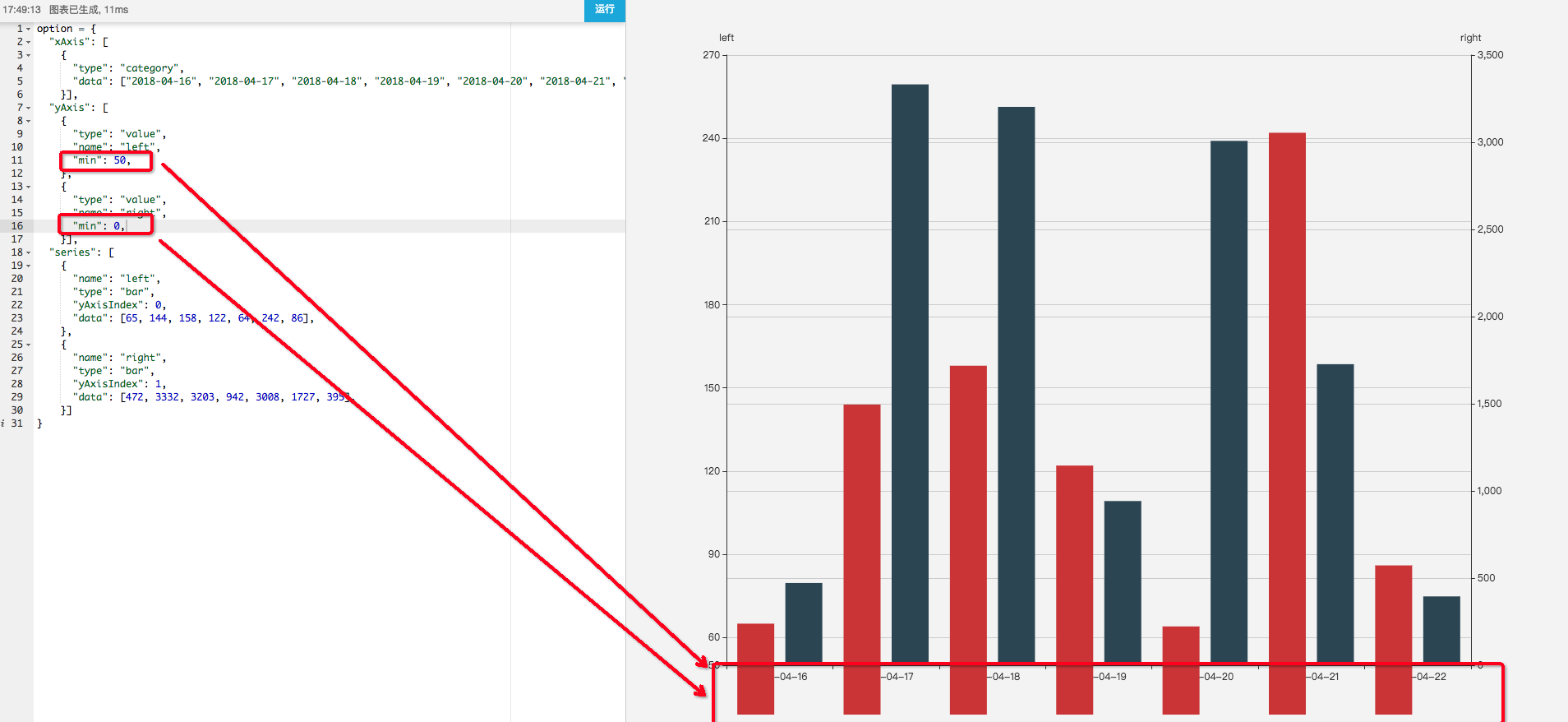Click the red left bar for 04-17
Viewport: 1568px width, 722px height.
pos(862,559)
